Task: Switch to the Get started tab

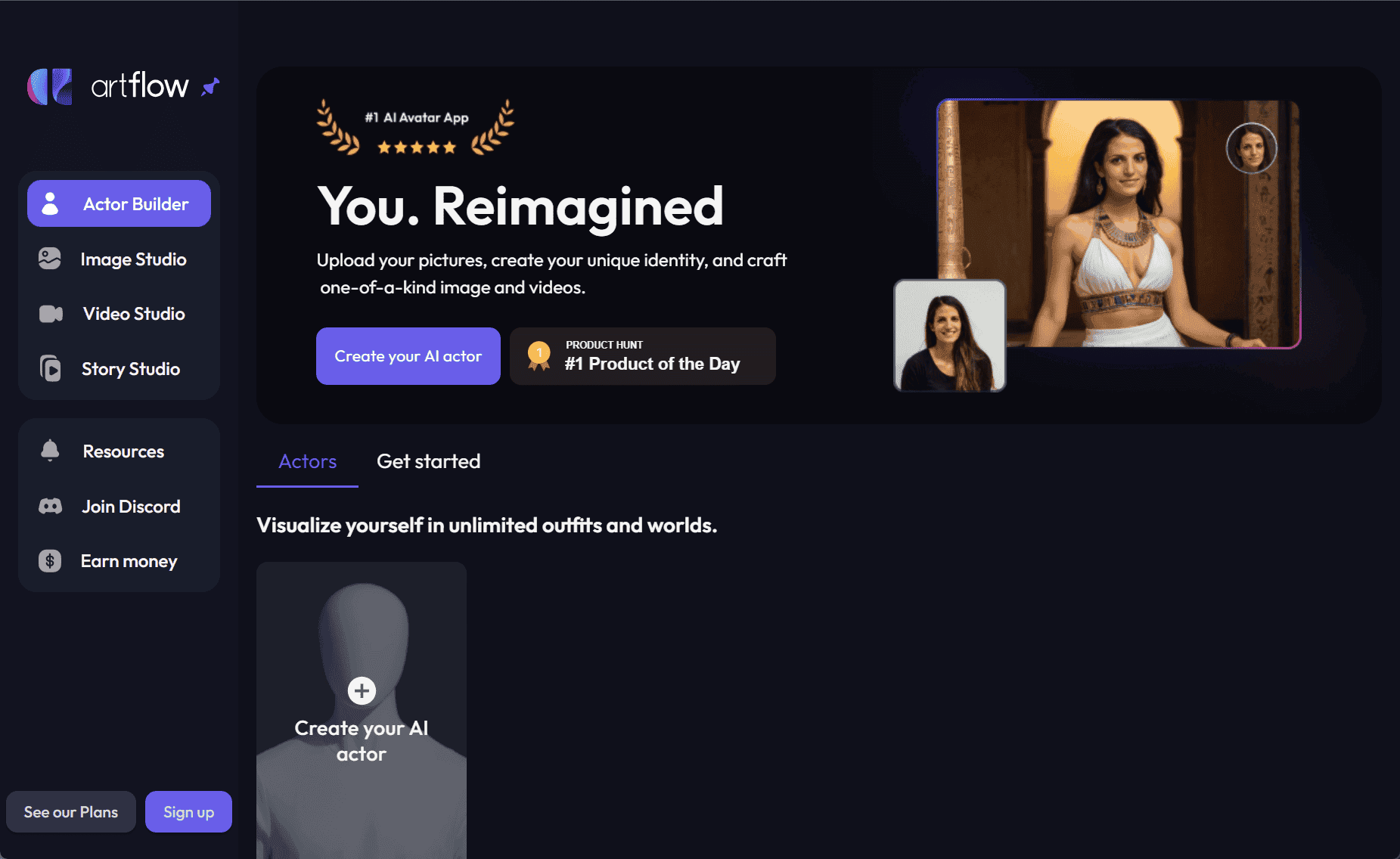Action: pos(428,461)
